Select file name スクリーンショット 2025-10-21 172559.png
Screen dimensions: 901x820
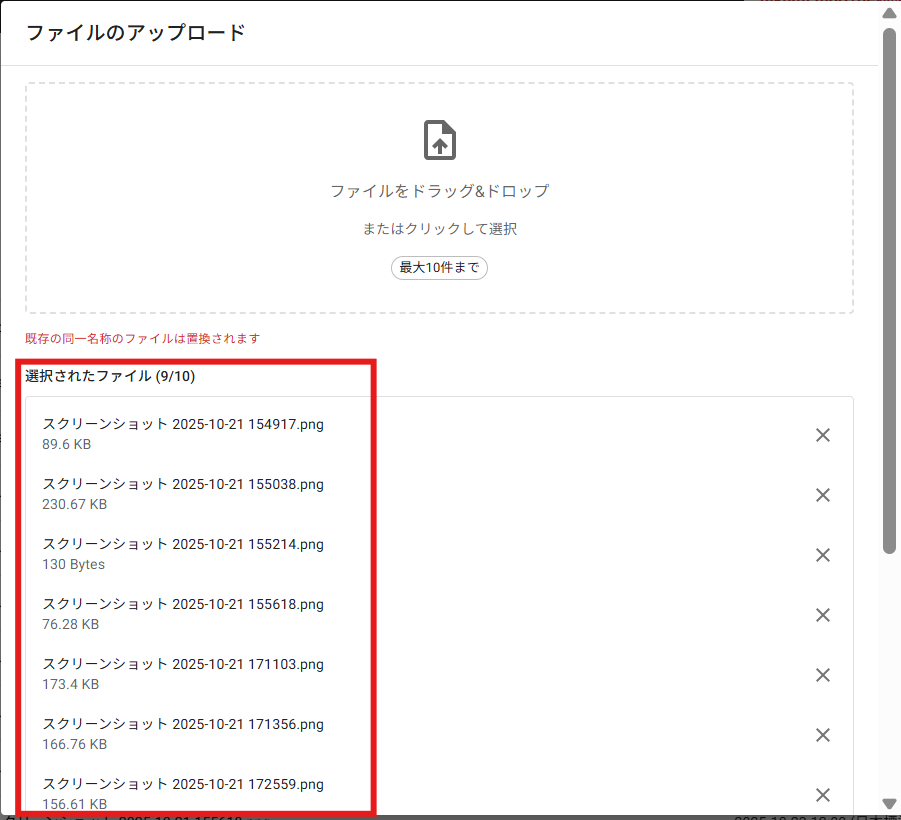[x=183, y=784]
